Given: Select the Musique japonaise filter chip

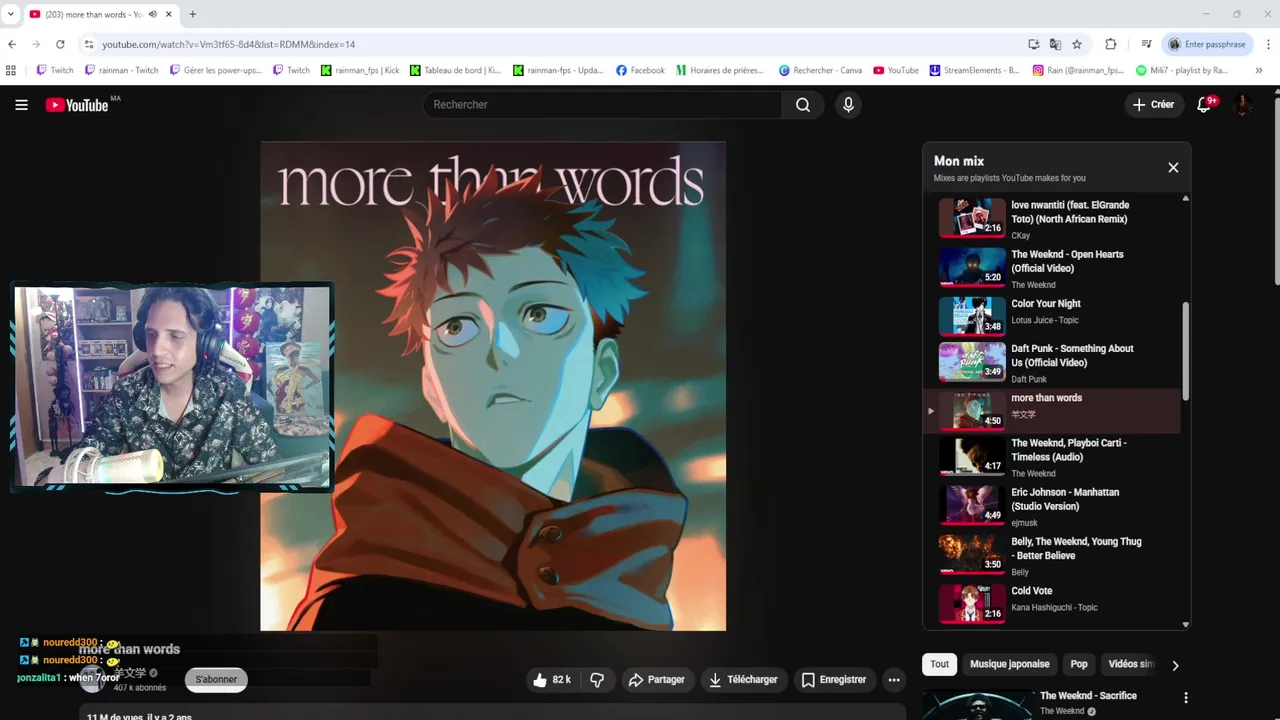Looking at the screenshot, I should (x=1009, y=664).
